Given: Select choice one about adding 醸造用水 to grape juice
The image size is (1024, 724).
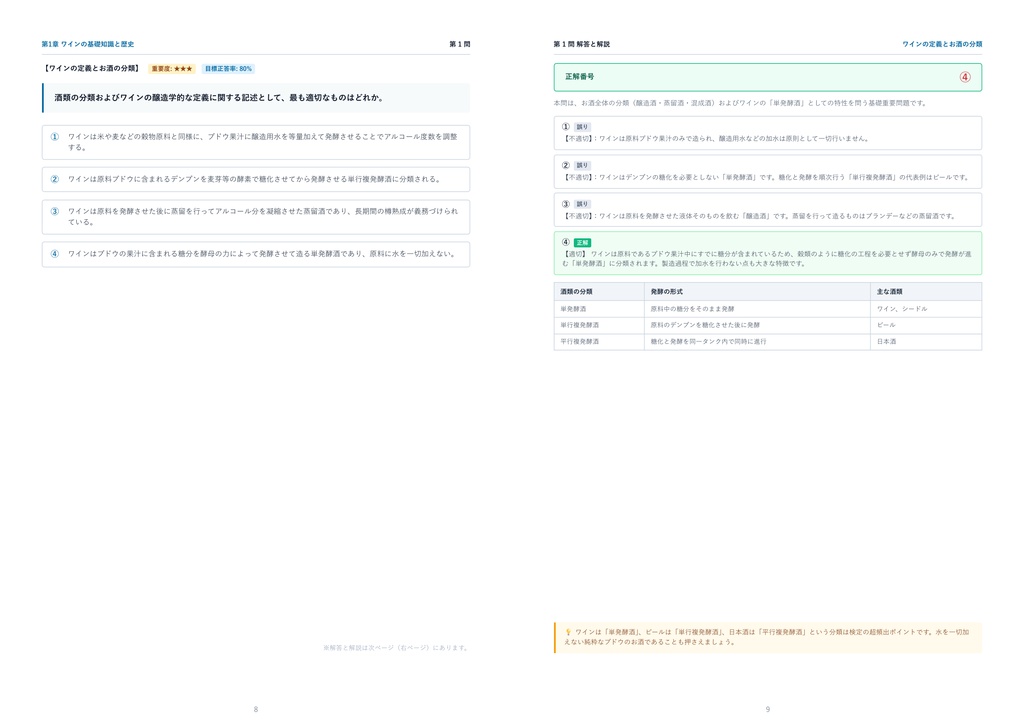Looking at the screenshot, I should click(256, 142).
